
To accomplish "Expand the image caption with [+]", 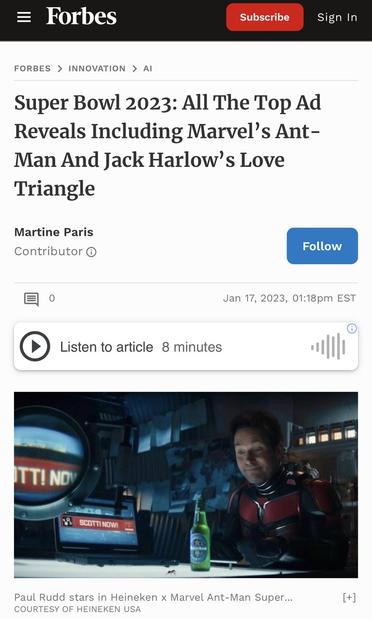I will tap(349, 597).
